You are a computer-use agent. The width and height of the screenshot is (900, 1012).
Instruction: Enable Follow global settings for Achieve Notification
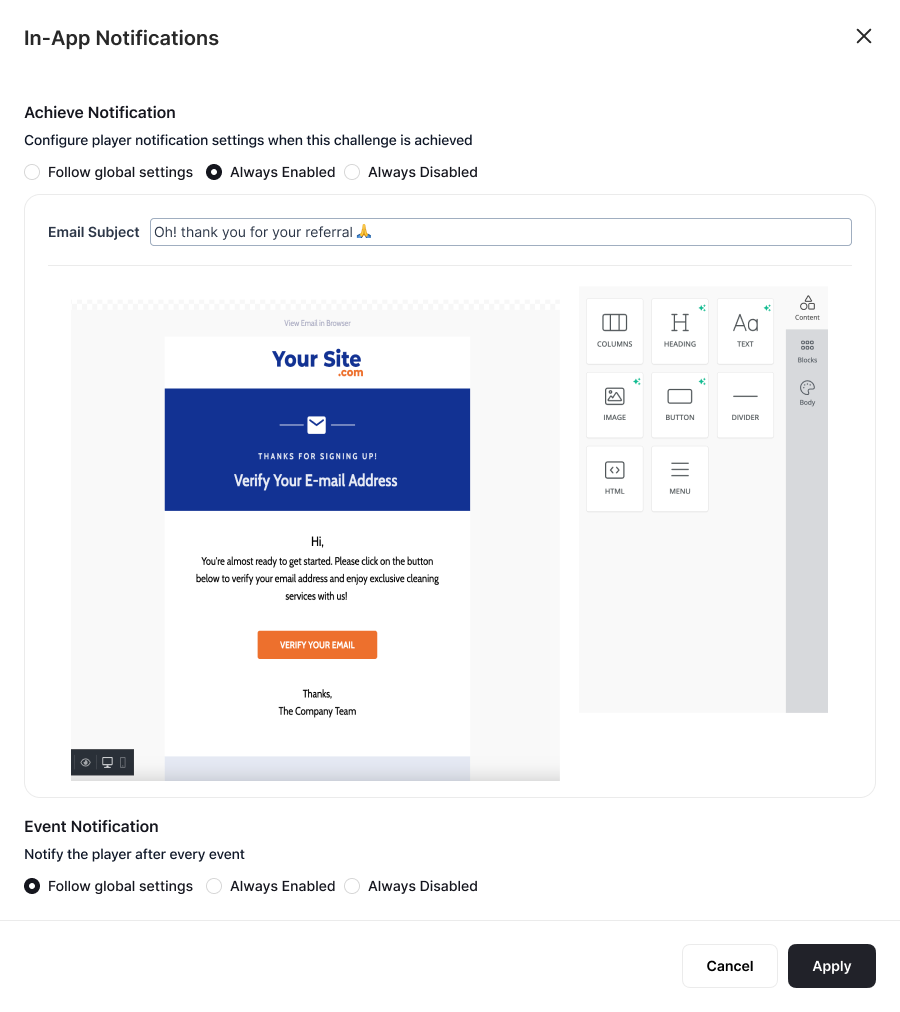(x=31, y=172)
